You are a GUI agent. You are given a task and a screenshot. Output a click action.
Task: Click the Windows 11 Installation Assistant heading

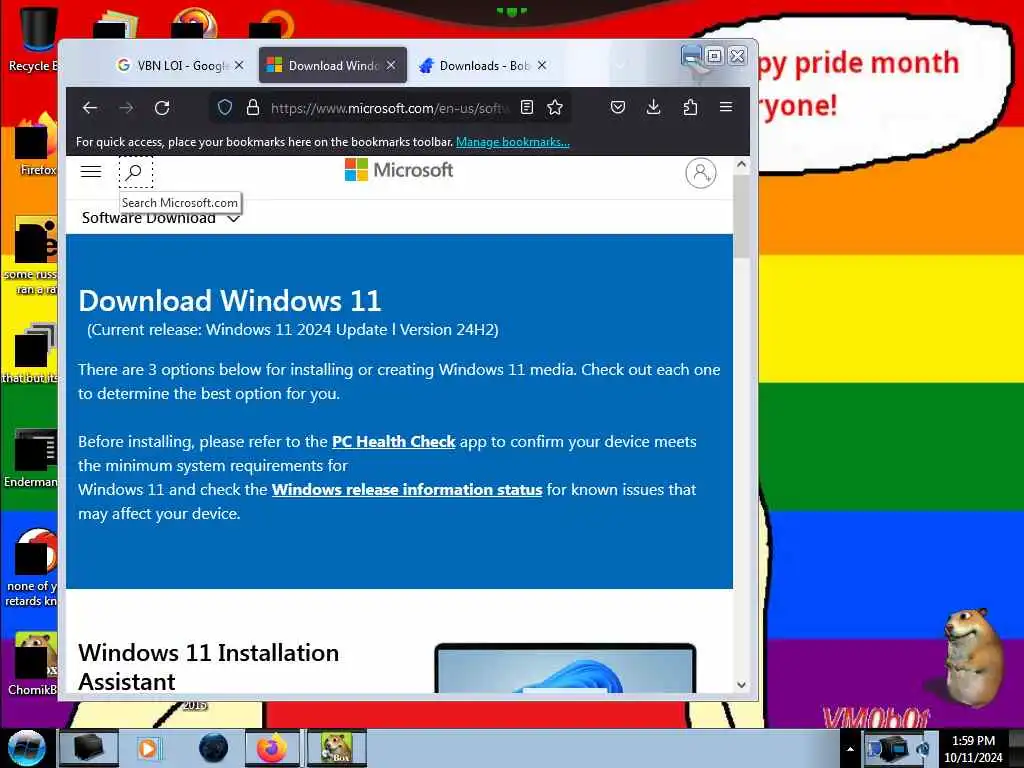(208, 667)
